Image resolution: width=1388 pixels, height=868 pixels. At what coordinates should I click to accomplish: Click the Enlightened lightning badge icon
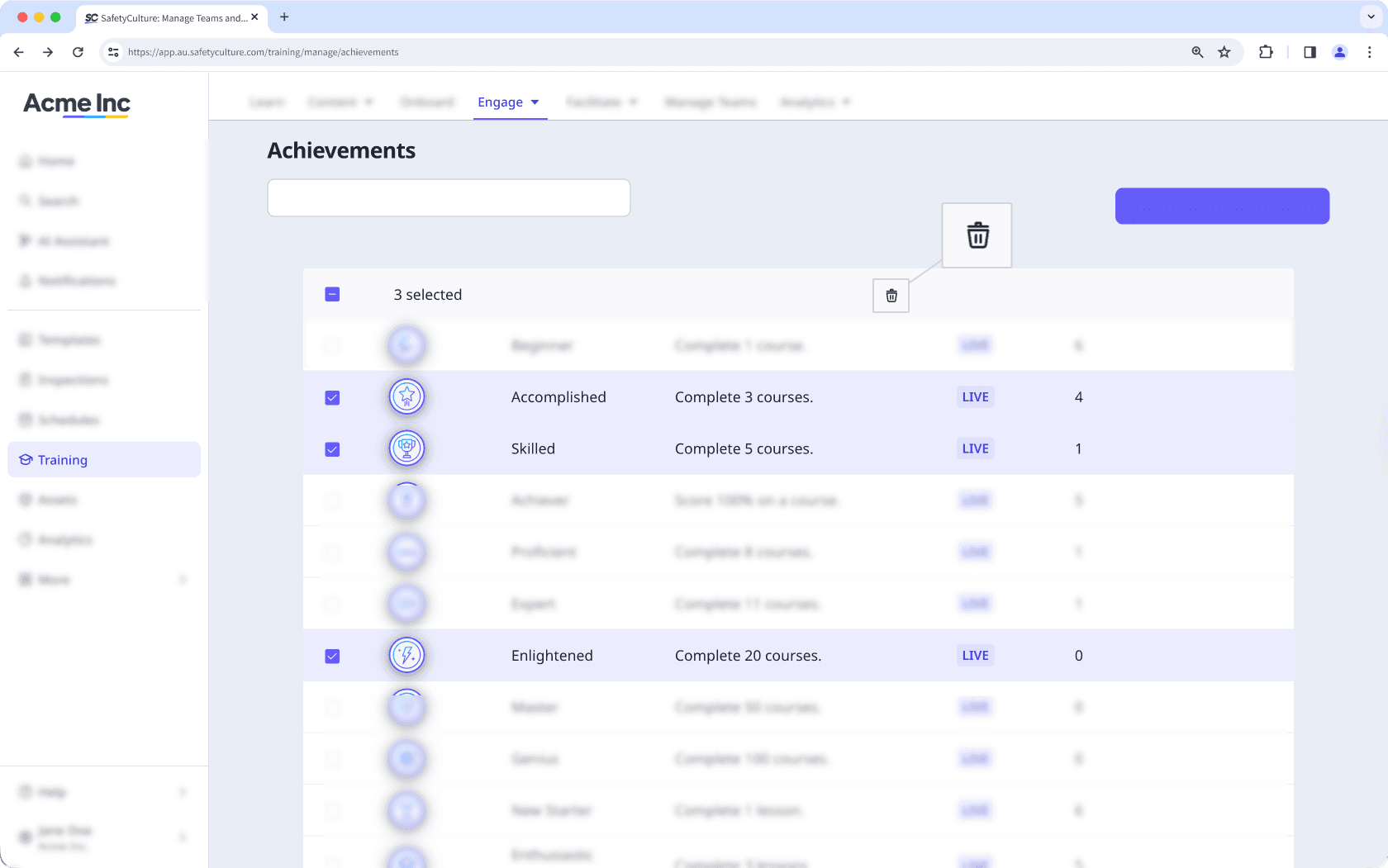pos(406,655)
